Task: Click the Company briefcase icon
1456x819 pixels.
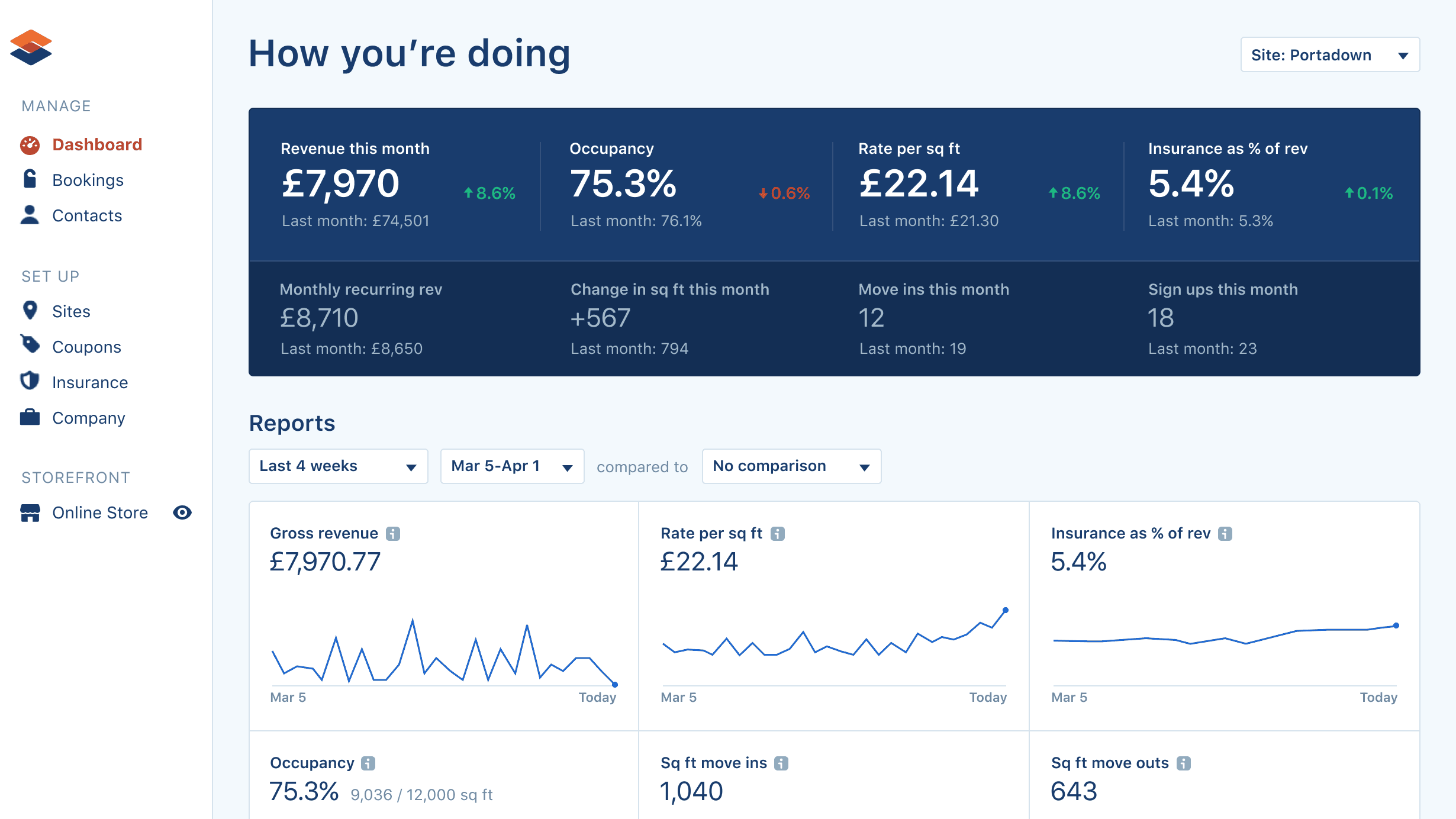Action: pyautogui.click(x=30, y=417)
